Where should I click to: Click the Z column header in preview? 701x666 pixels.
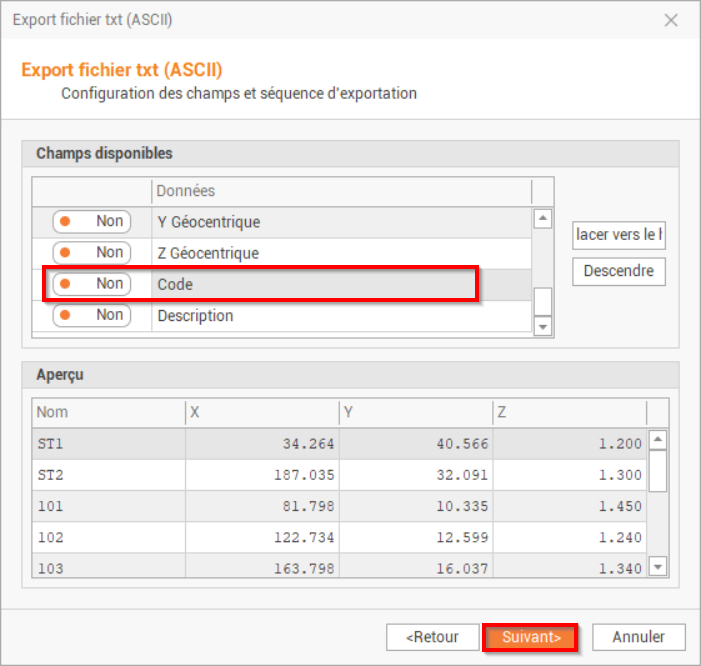click(570, 412)
